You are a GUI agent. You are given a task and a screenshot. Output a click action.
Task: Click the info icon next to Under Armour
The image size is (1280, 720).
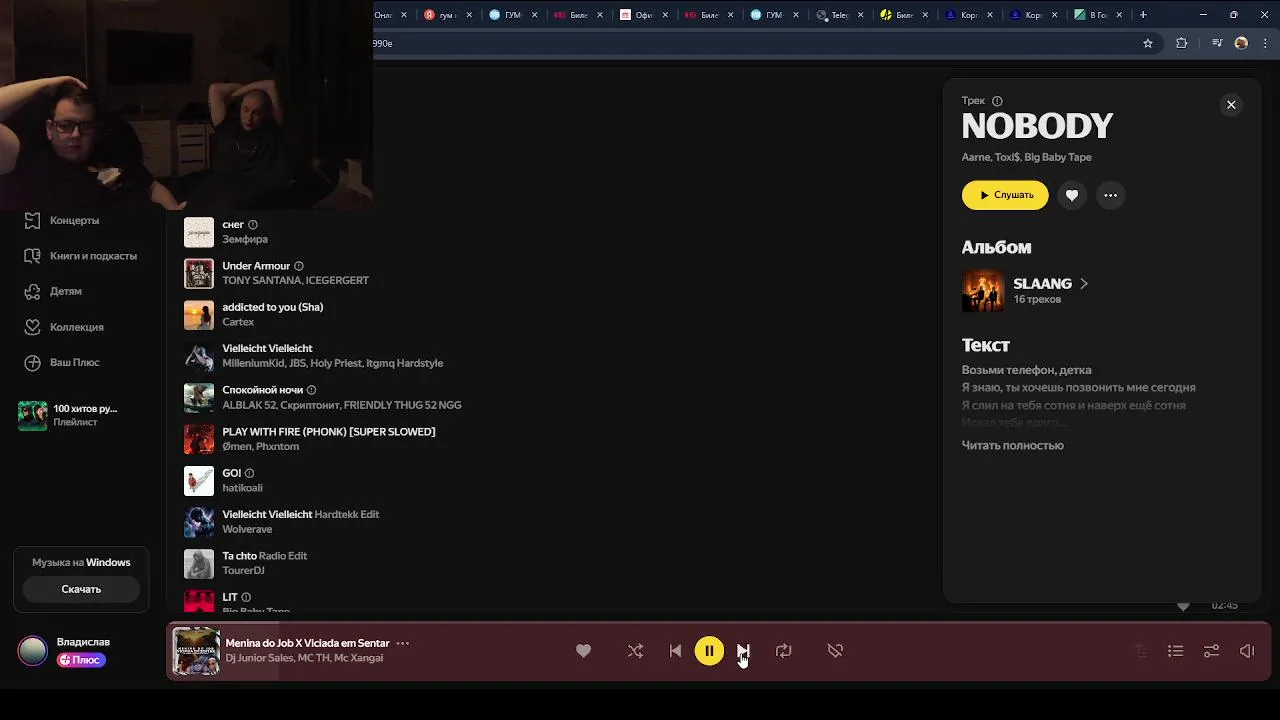coord(299,266)
